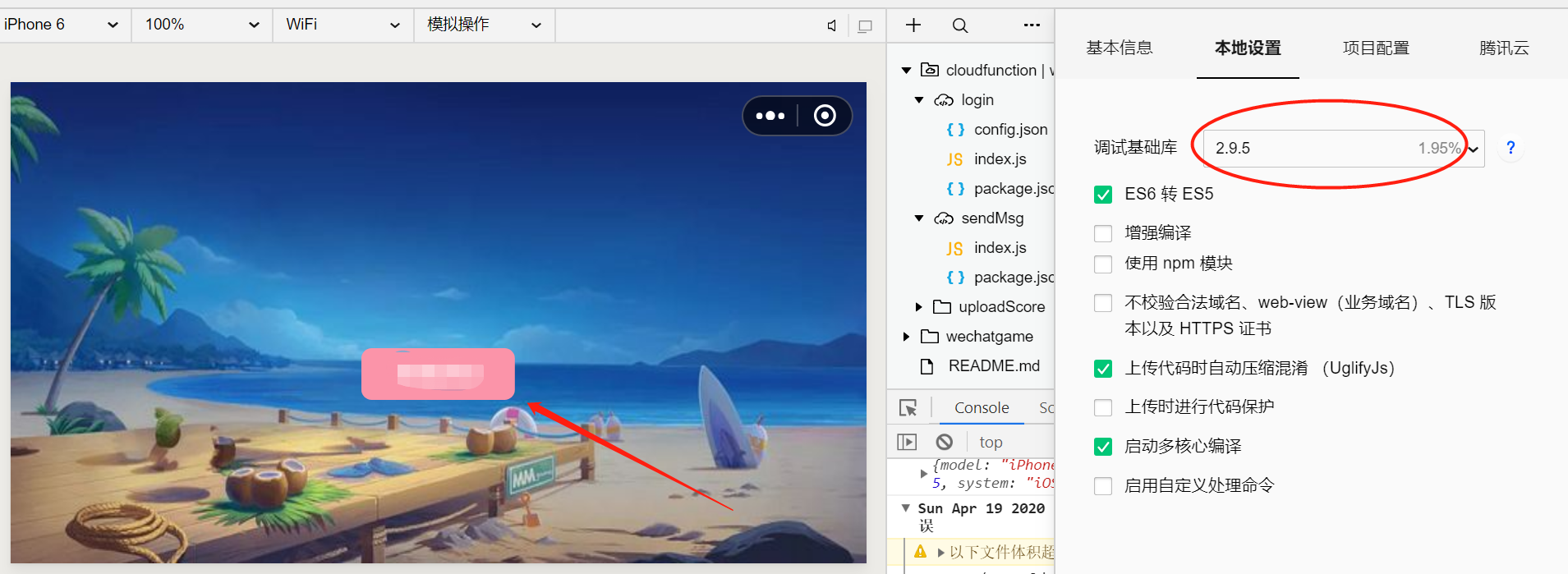The image size is (1568, 574).
Task: Click the JSON braces icon of config.json
Action: coord(955,130)
